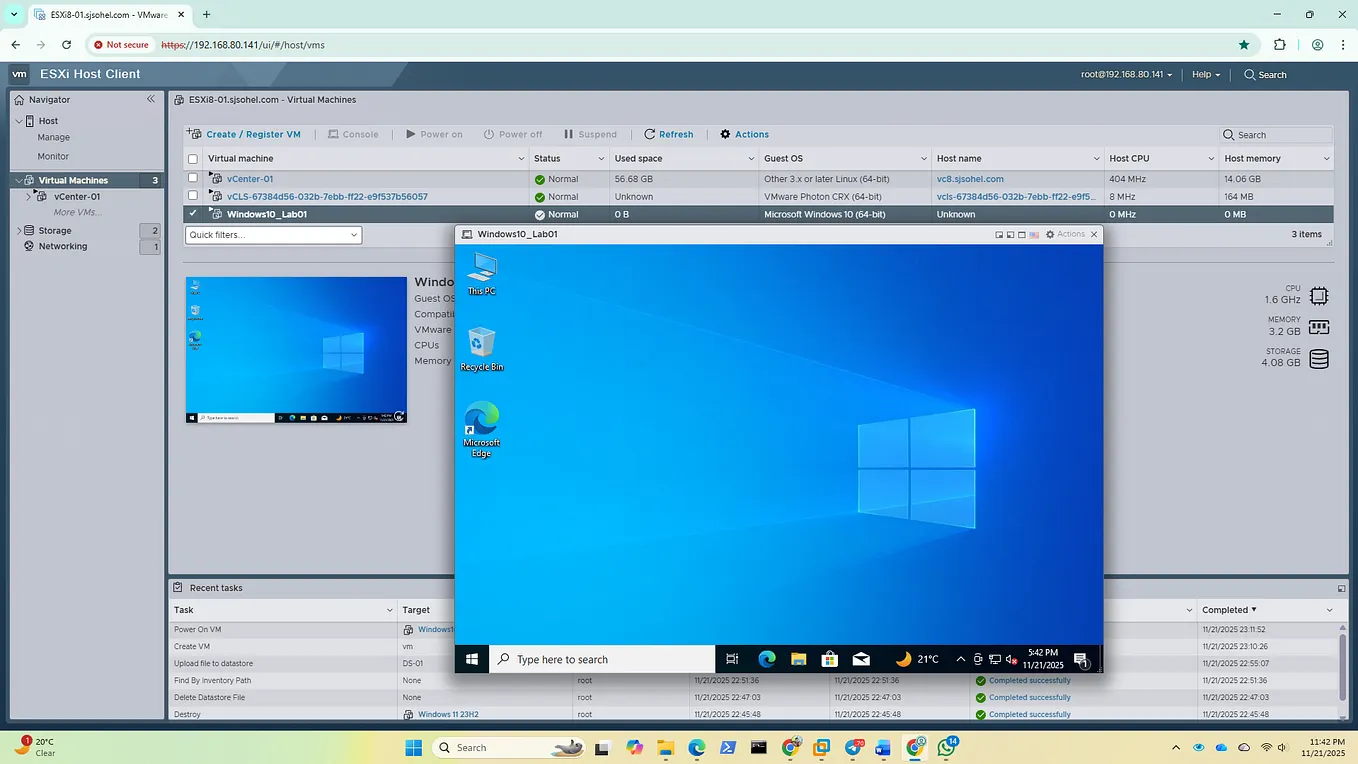Click Create / Register VM
This screenshot has height=764, width=1358.
click(245, 134)
